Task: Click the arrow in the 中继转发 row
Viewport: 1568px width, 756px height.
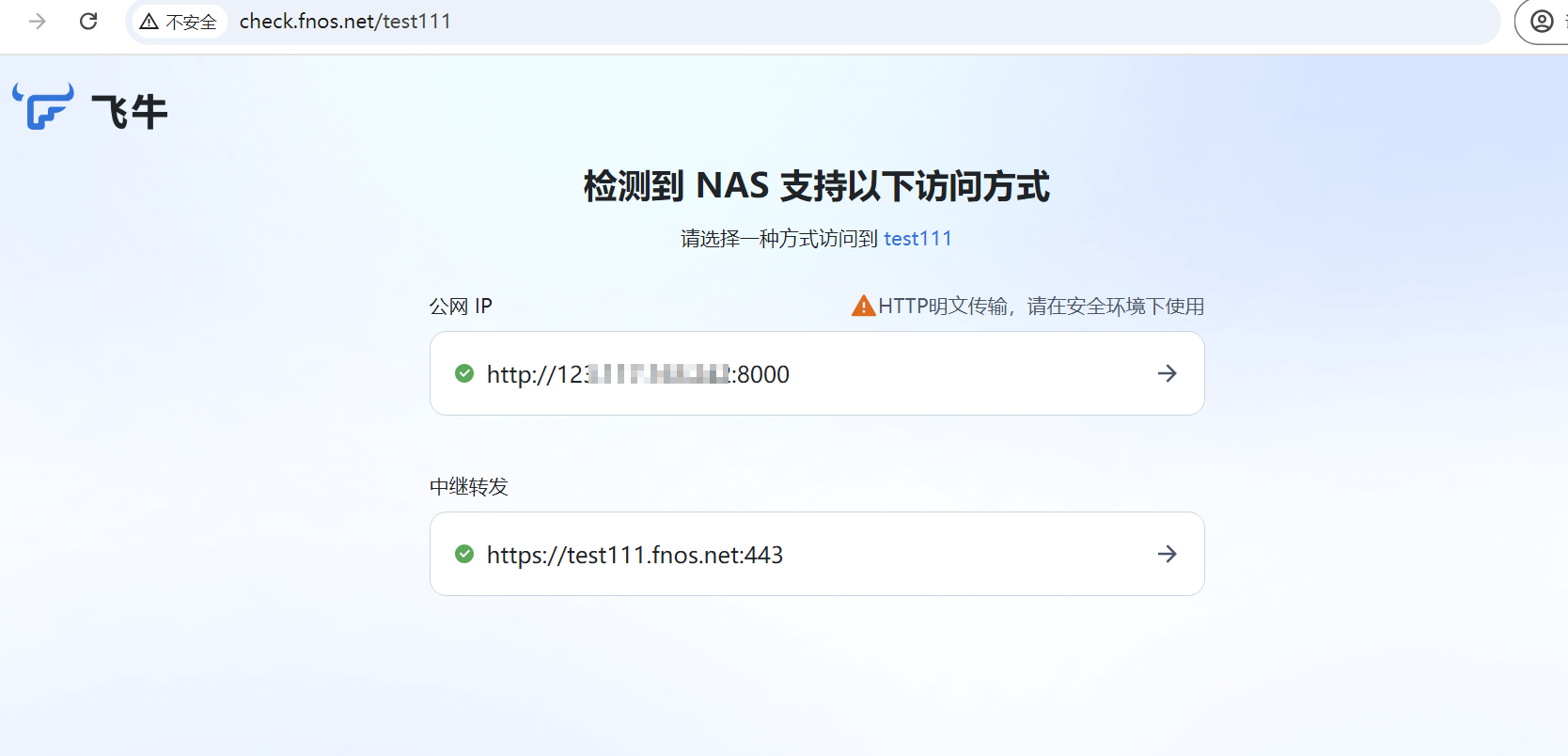Action: click(x=1167, y=554)
